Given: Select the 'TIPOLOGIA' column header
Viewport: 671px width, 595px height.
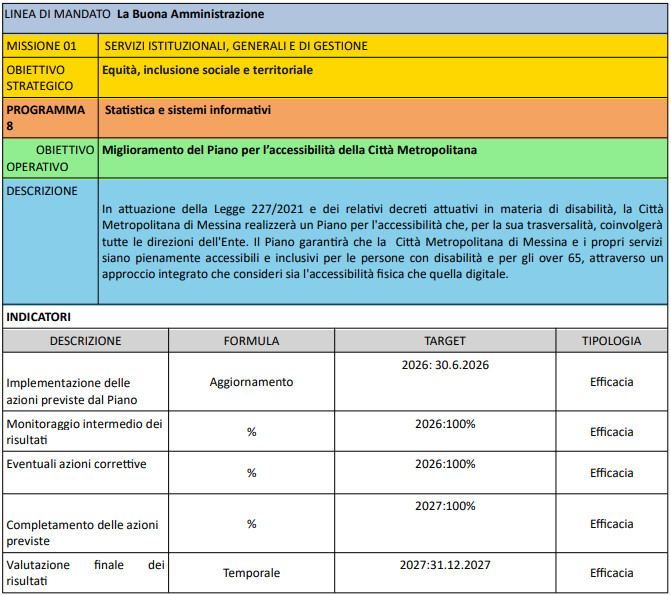Looking at the screenshot, I should [x=611, y=341].
